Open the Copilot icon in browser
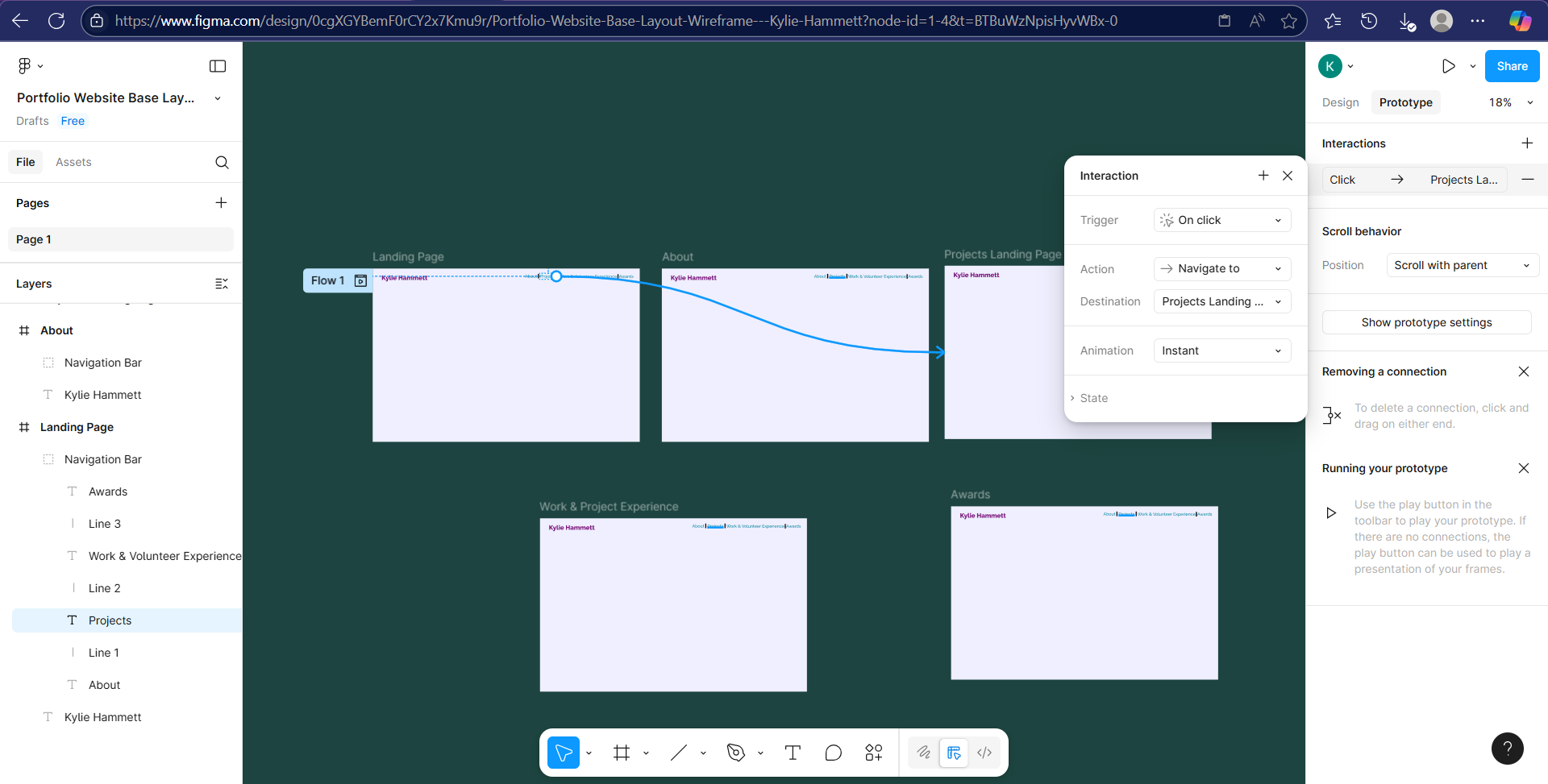 tap(1520, 21)
